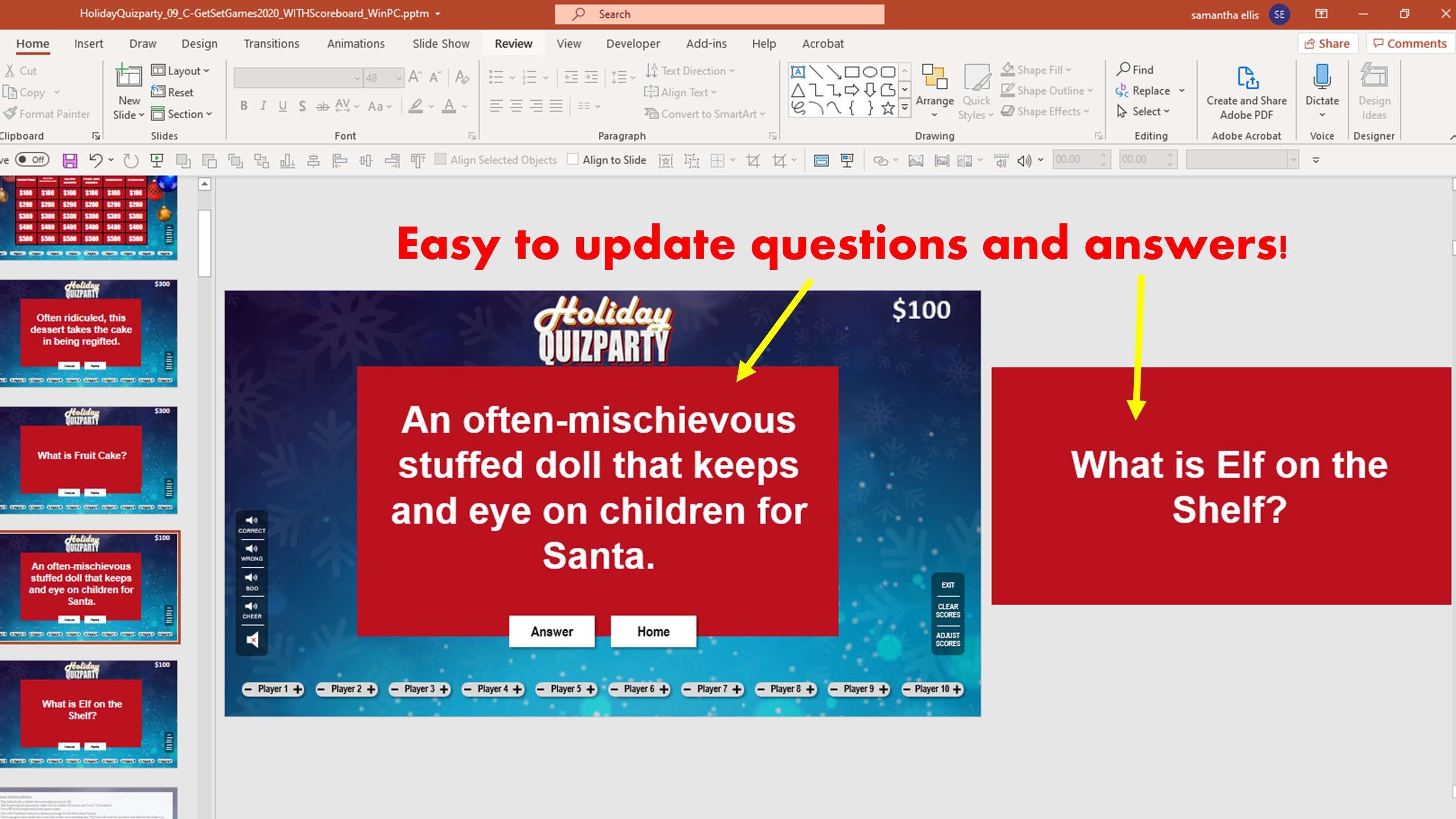
Task: Open the Section dropdown
Action: [x=183, y=114]
